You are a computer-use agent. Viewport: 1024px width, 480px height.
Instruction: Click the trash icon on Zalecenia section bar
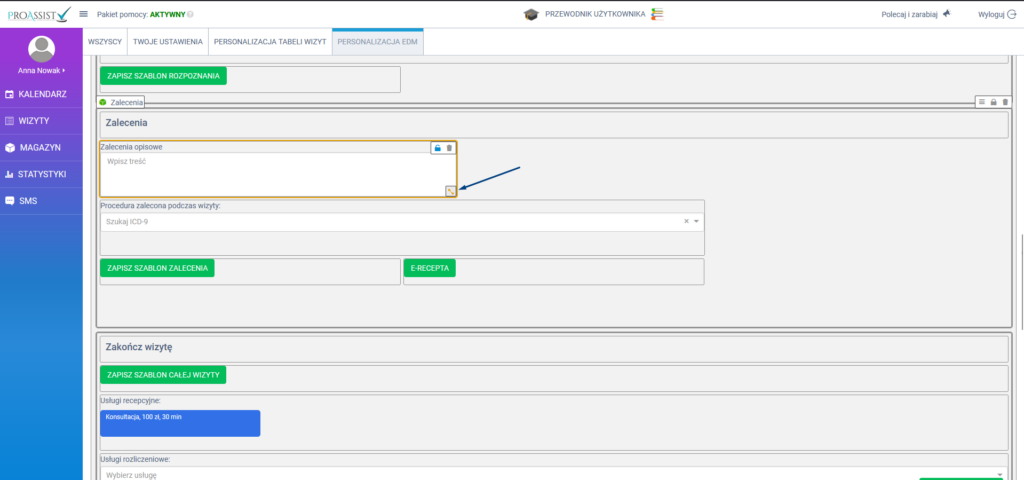tap(1005, 102)
